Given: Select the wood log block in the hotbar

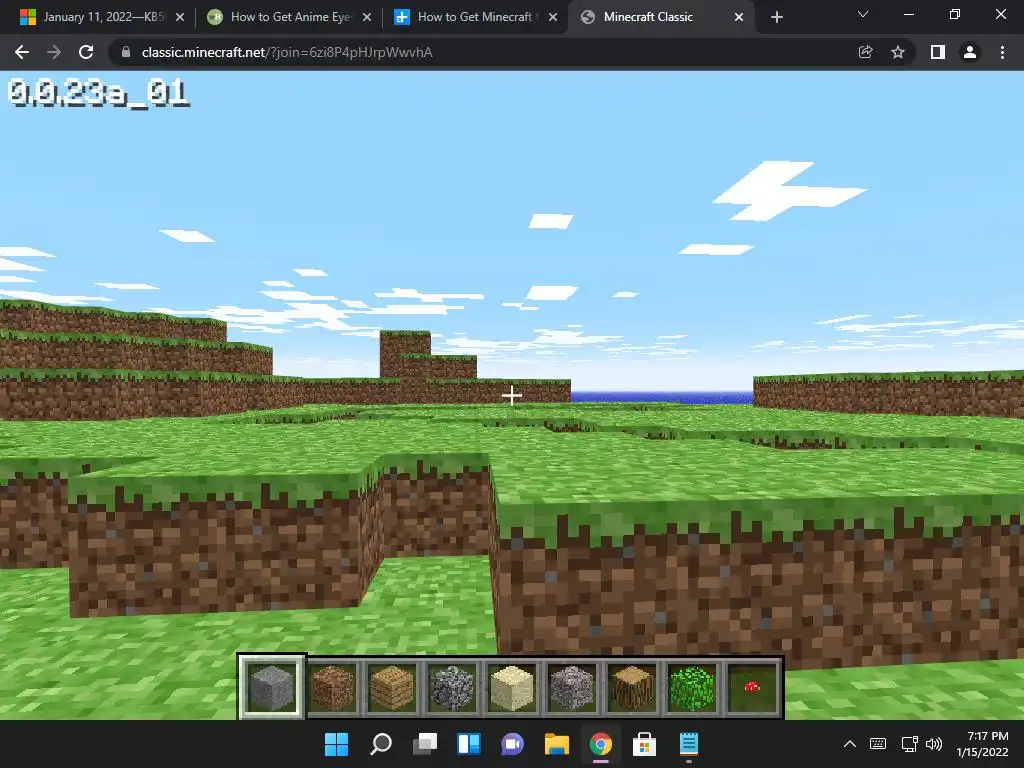Looking at the screenshot, I should 632,687.
